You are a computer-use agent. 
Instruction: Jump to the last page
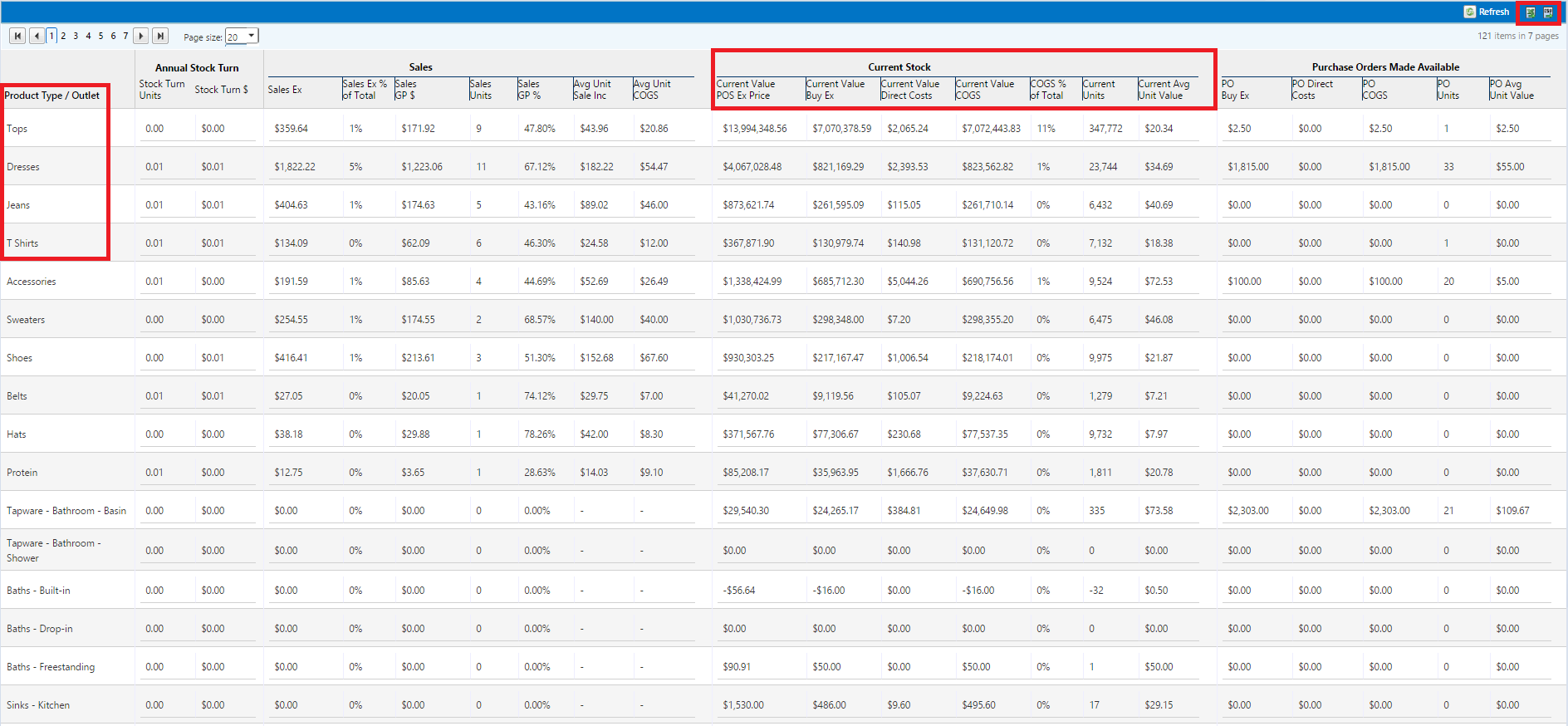click(x=160, y=36)
